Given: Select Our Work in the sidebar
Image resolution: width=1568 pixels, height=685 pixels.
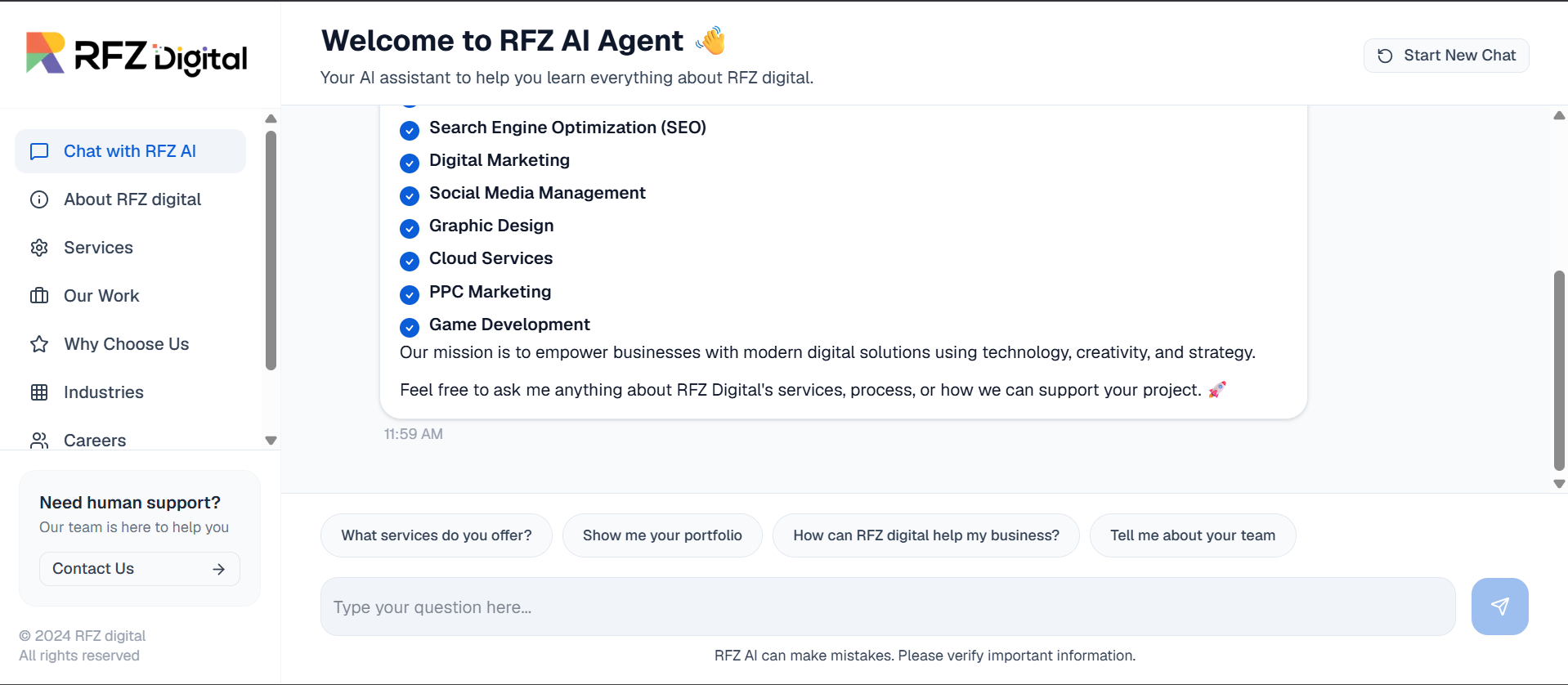Looking at the screenshot, I should point(130,296).
